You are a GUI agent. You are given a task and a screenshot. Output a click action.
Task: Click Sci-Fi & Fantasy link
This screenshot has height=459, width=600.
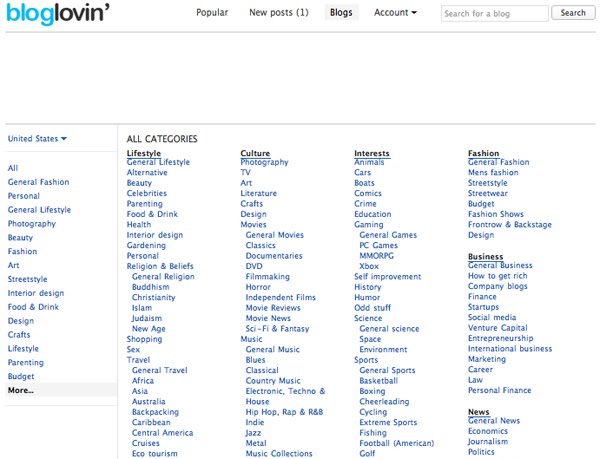click(x=277, y=329)
